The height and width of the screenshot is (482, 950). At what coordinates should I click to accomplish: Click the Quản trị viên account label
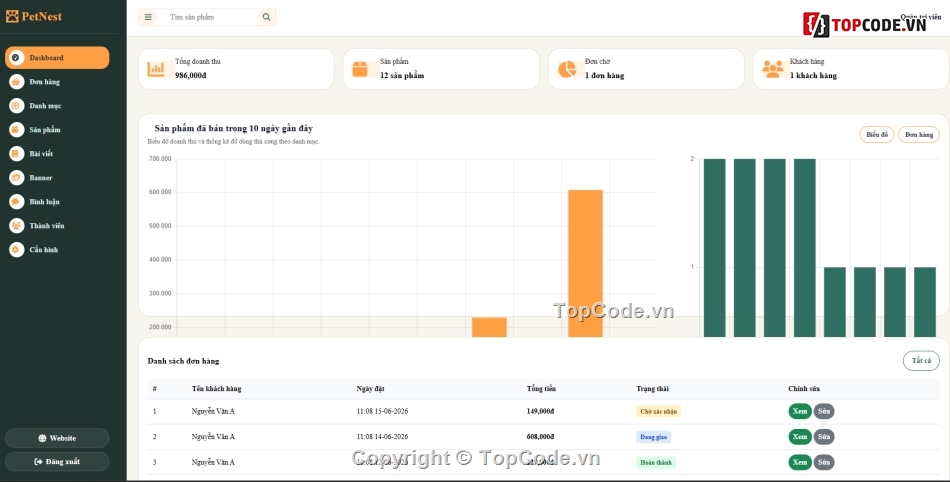pos(921,17)
